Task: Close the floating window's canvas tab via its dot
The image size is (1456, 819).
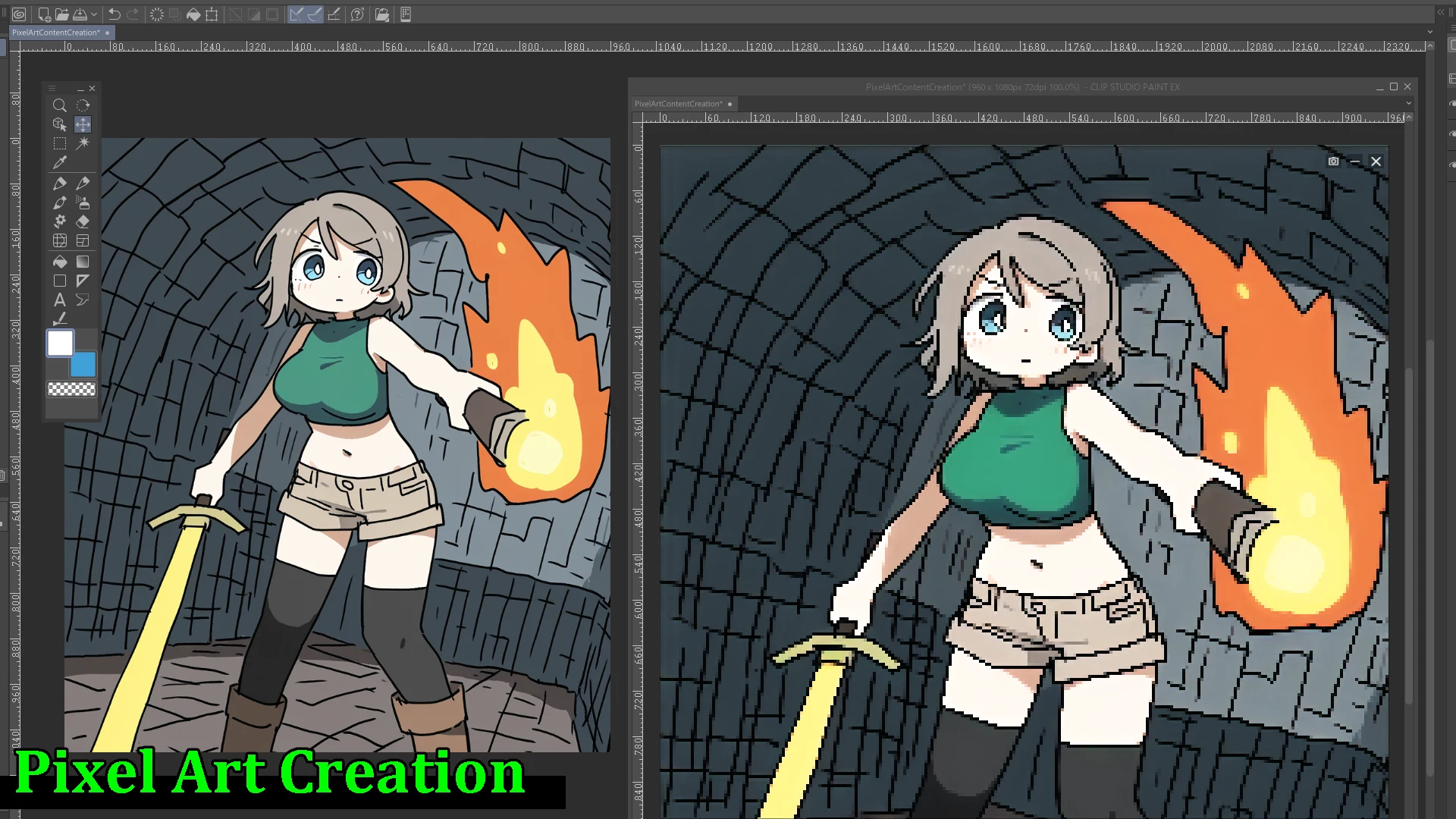Action: click(x=730, y=104)
